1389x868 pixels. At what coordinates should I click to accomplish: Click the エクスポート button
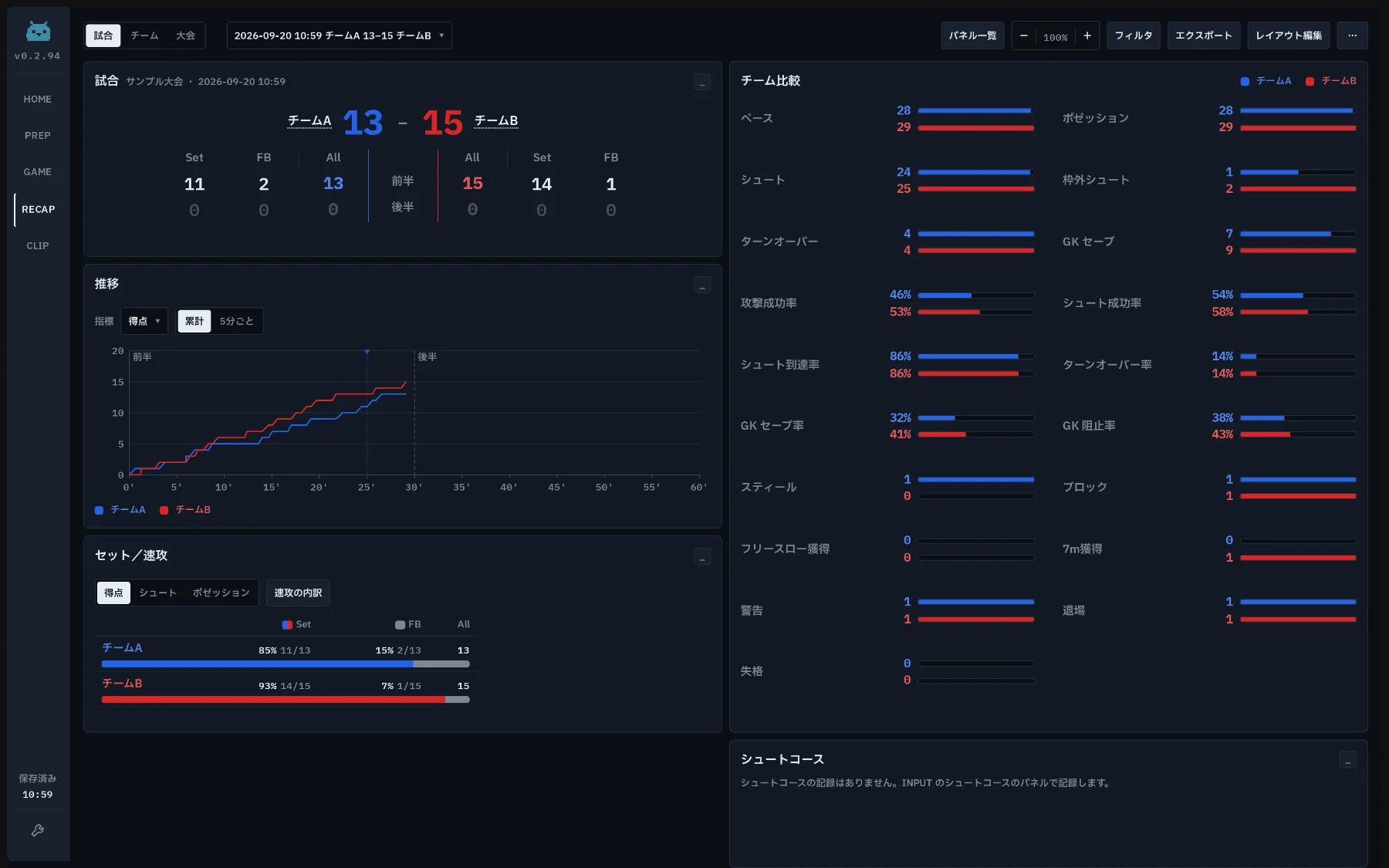coord(1203,35)
